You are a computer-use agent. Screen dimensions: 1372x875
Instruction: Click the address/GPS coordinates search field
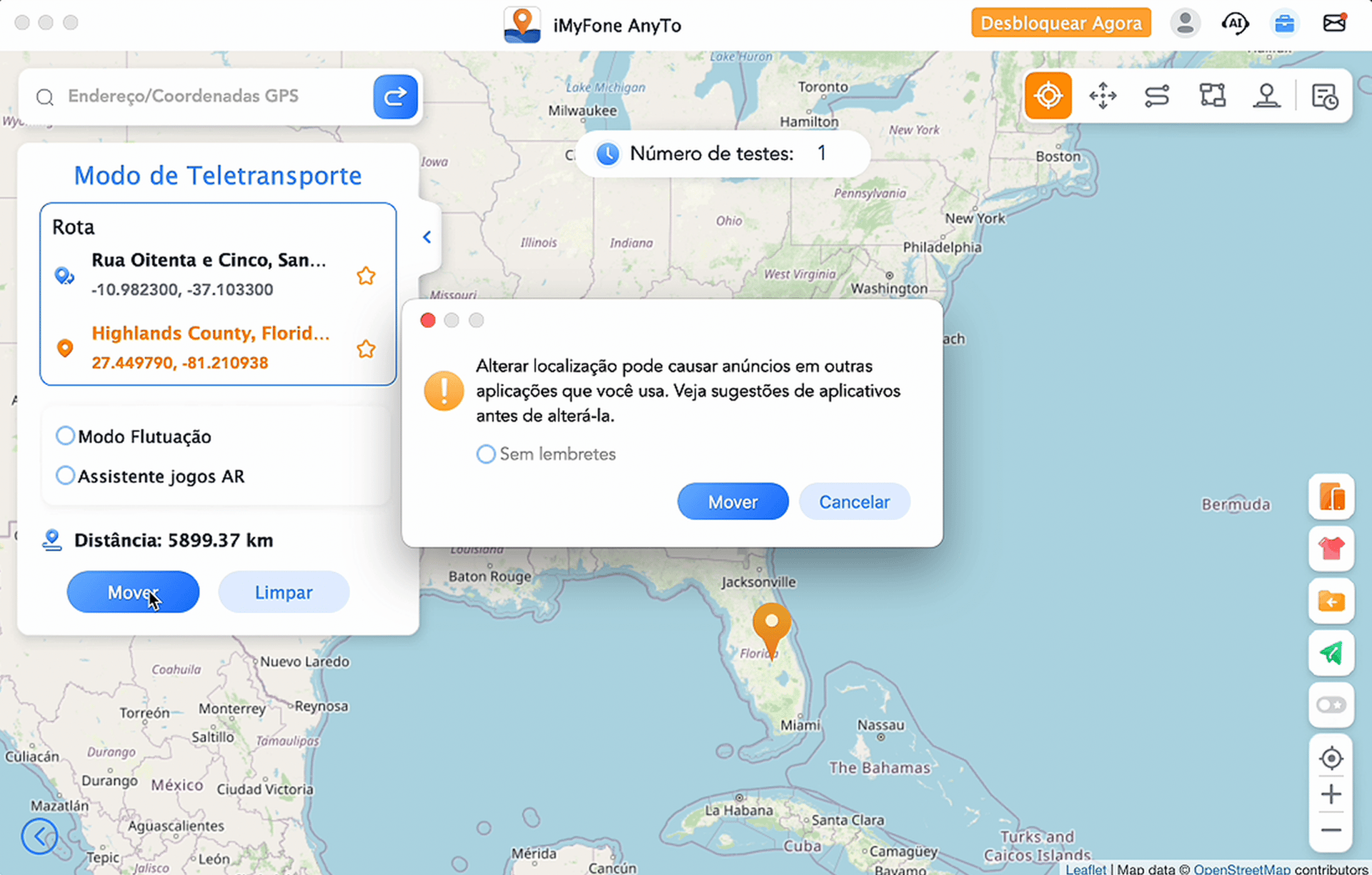(214, 96)
